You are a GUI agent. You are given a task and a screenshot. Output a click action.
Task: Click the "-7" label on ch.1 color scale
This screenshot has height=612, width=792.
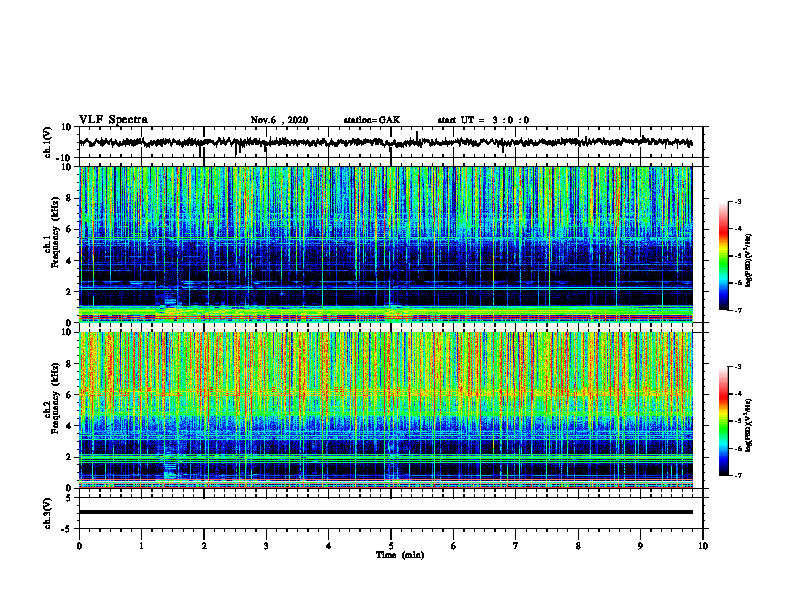click(x=738, y=310)
